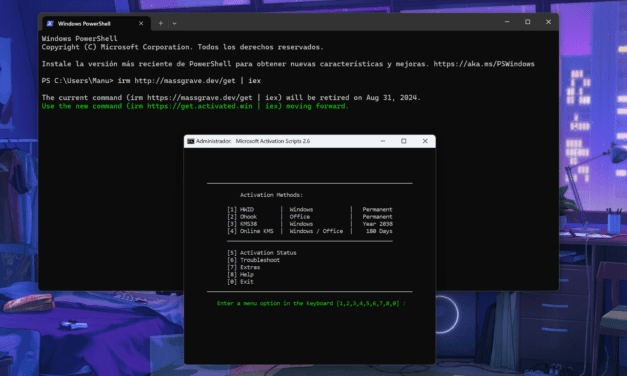
Task: Close the Microsoft Activation Scripts window
Action: [425, 141]
